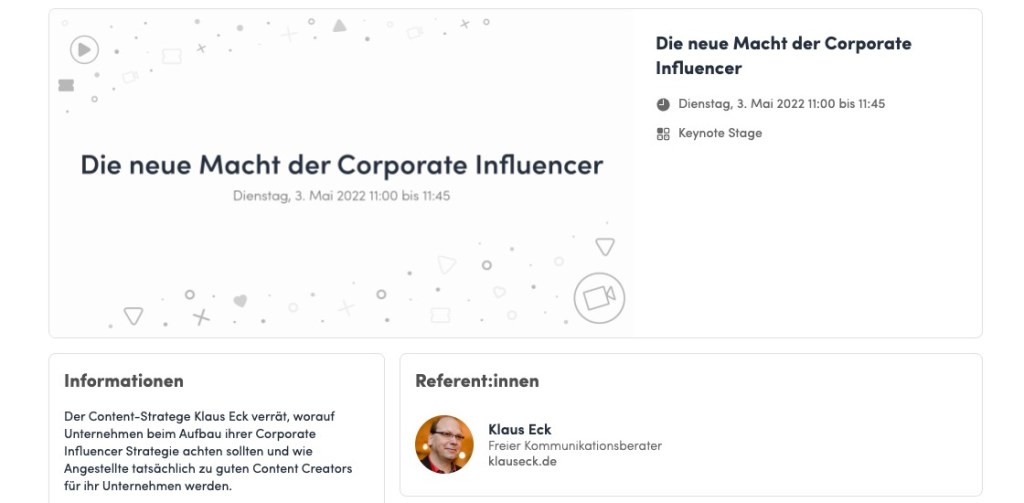Click the outlined triangle above the camera icon
The width and height of the screenshot is (1024, 503).
[604, 246]
